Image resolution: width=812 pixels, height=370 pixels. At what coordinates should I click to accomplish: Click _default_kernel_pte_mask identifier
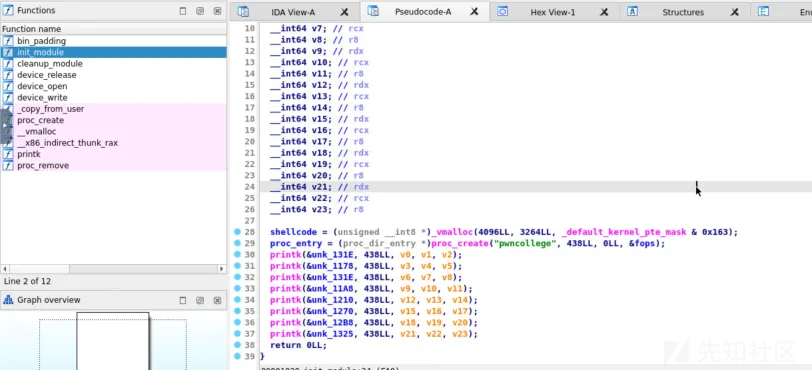[623, 232]
